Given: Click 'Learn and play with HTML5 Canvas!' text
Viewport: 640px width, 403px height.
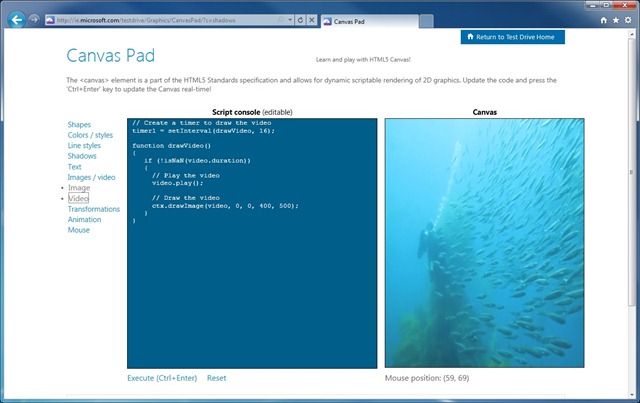Looking at the screenshot, I should pos(363,60).
